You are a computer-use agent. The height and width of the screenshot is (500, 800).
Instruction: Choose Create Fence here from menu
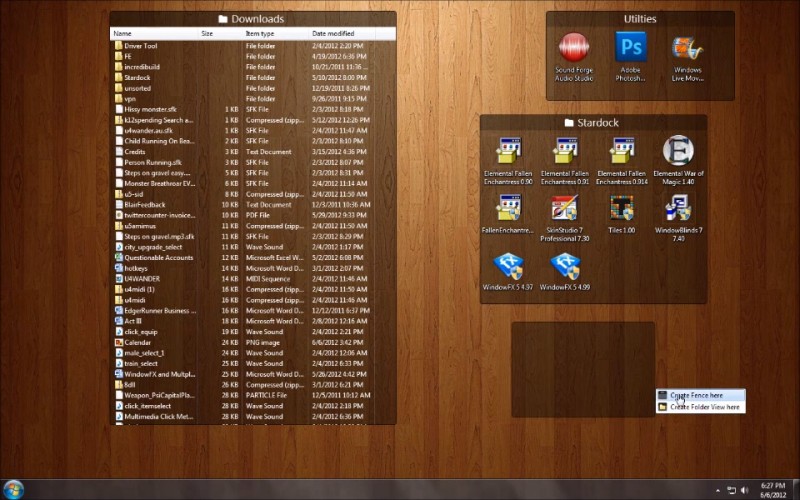point(701,395)
